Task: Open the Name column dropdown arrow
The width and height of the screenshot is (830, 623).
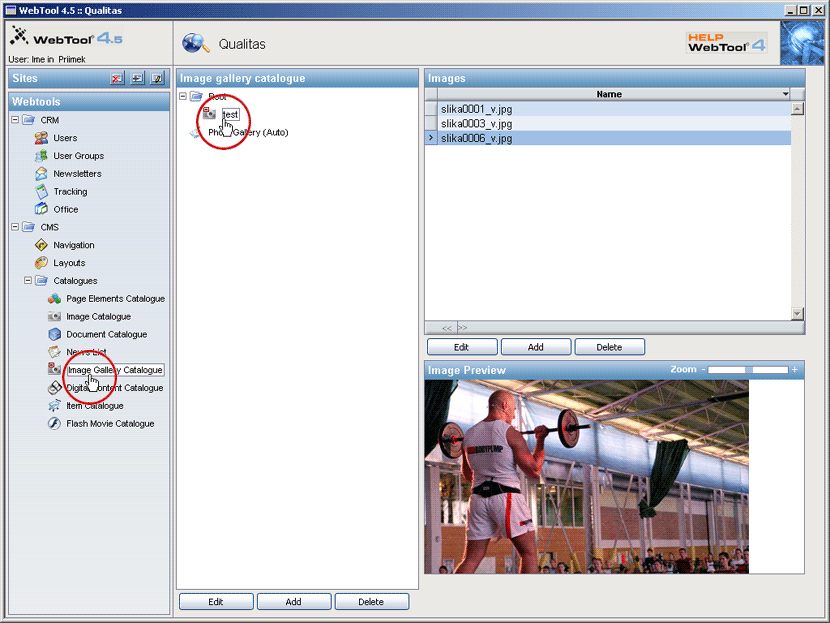Action: point(786,94)
